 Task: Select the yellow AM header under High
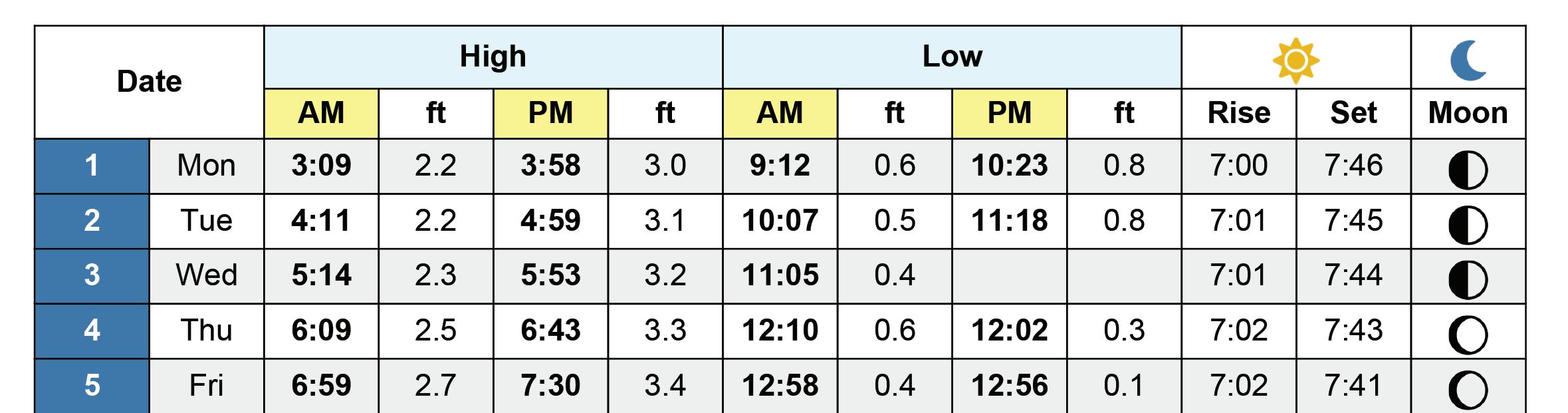coord(322,113)
